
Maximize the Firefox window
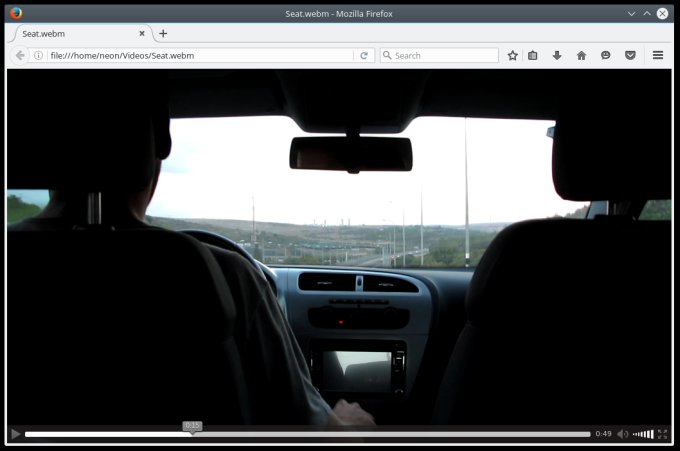coord(647,13)
